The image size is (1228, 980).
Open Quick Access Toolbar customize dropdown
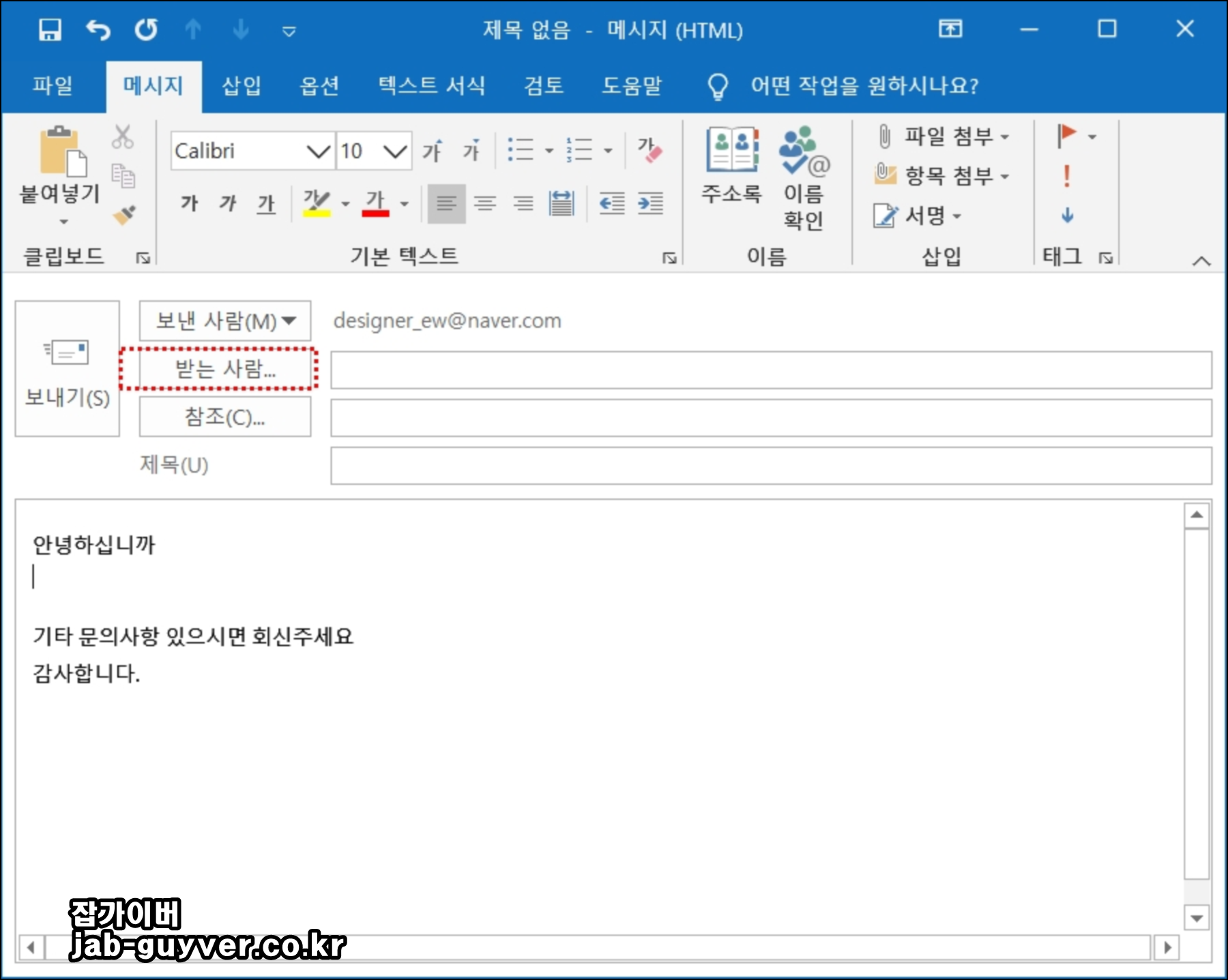(x=289, y=31)
